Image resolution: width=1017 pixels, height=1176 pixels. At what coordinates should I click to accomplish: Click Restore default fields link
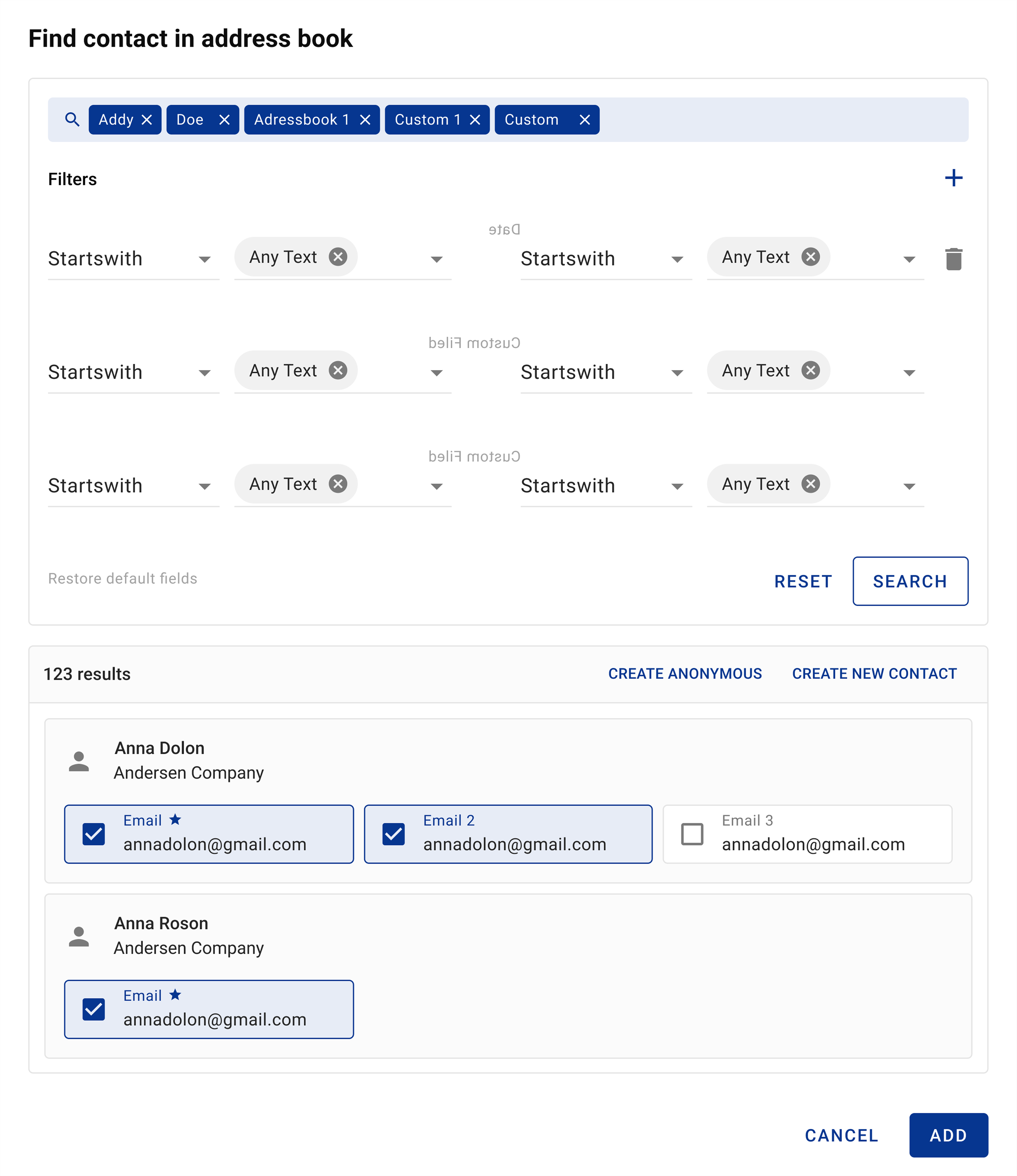[123, 578]
